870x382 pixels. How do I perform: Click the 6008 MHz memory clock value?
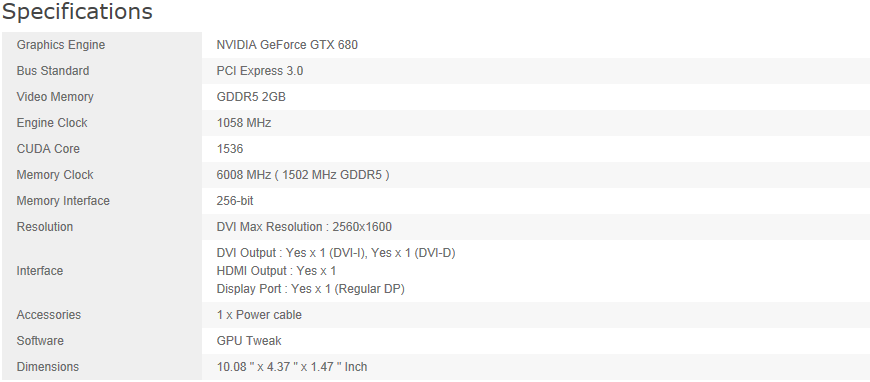(x=303, y=175)
